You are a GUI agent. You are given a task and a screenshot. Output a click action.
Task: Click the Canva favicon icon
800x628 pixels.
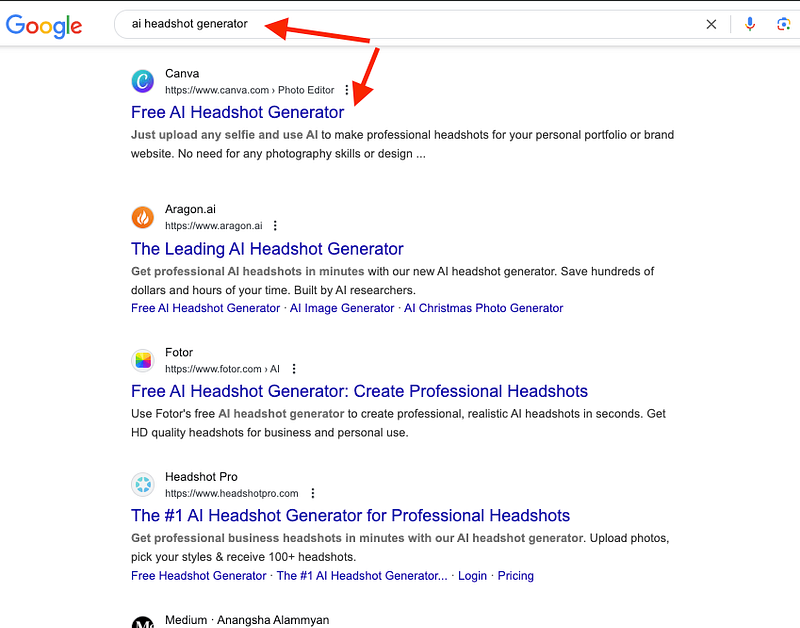tap(143, 81)
